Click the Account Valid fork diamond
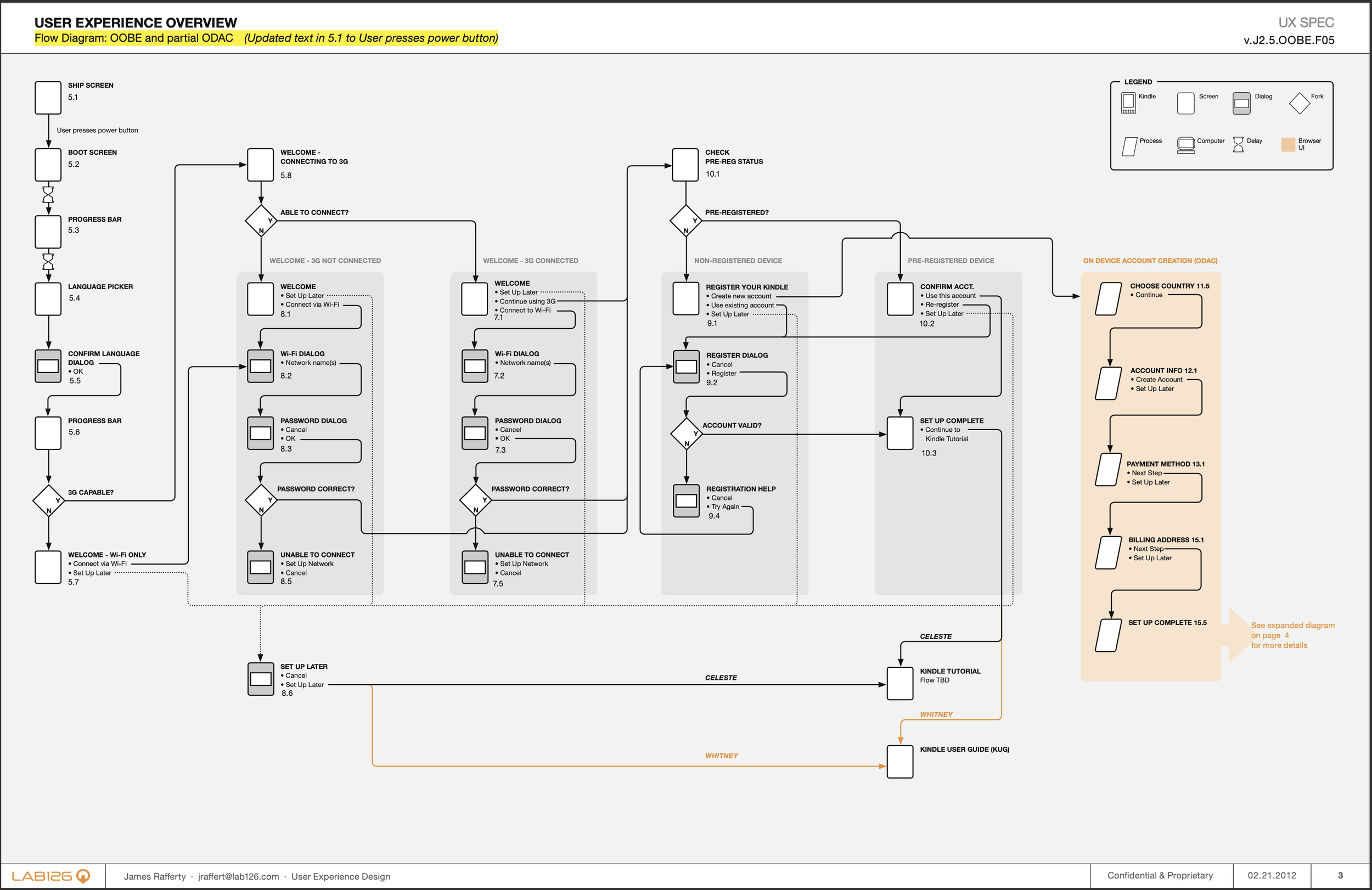 (x=687, y=434)
